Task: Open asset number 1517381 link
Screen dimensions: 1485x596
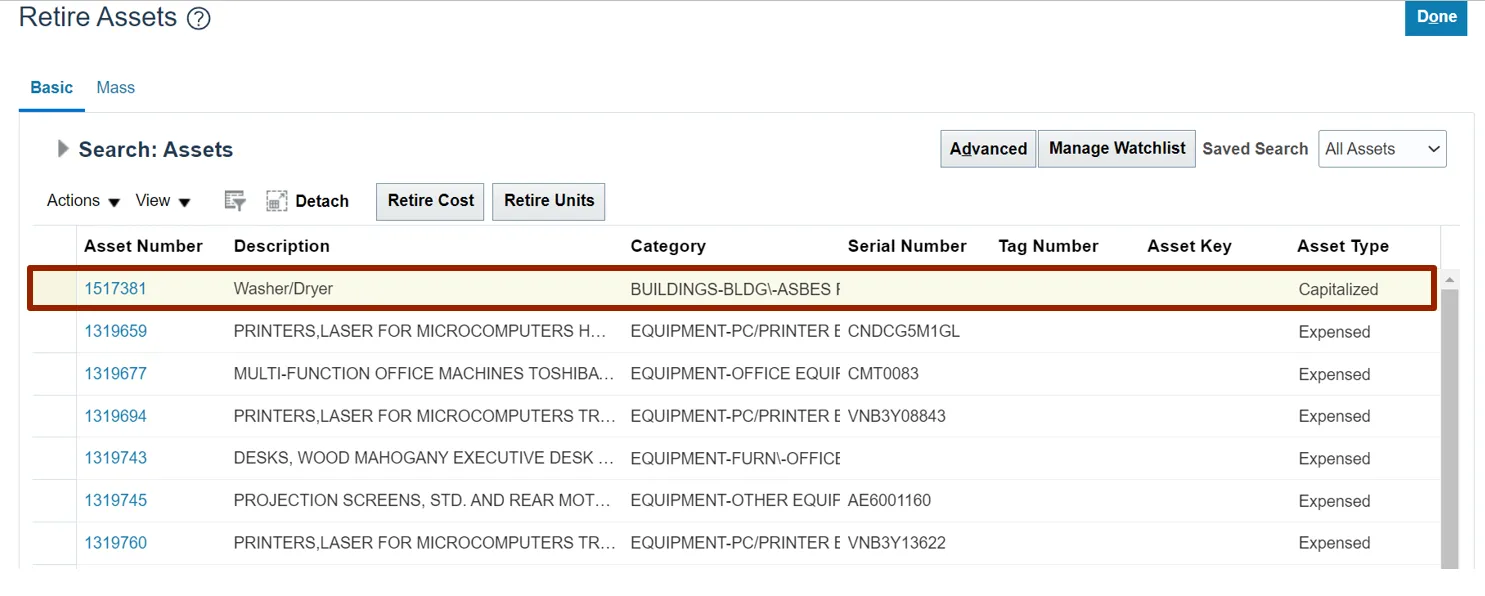Action: point(115,289)
